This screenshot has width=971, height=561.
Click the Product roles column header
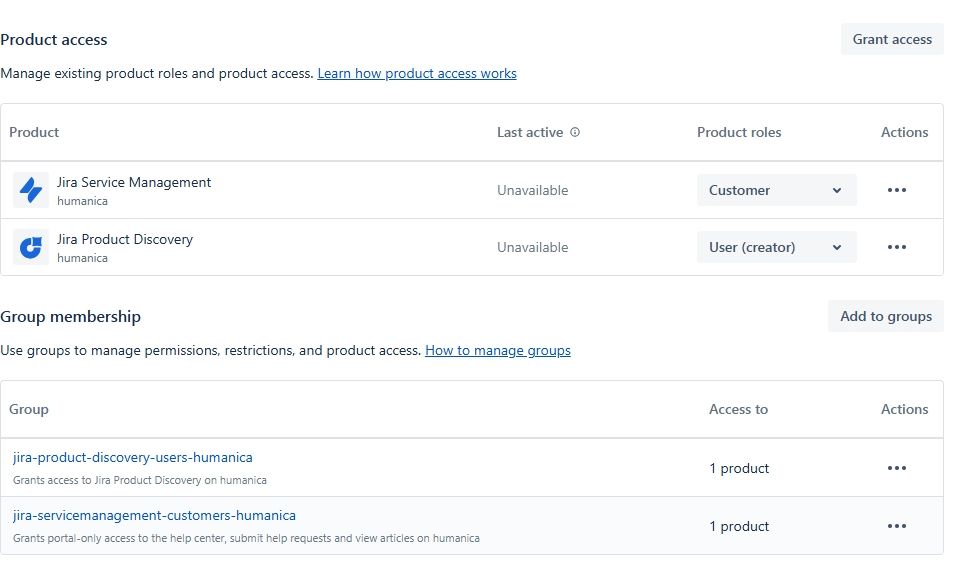pyautogui.click(x=739, y=132)
